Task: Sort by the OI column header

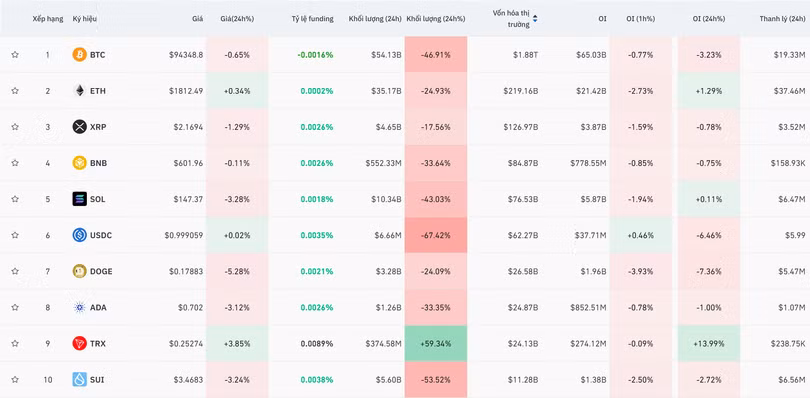Action: 602,19
